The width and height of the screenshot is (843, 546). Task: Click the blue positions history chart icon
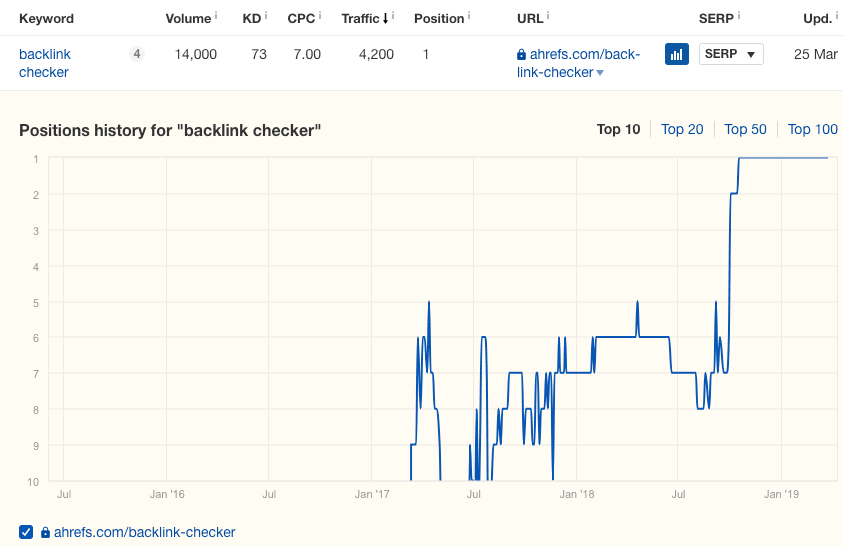(x=676, y=55)
